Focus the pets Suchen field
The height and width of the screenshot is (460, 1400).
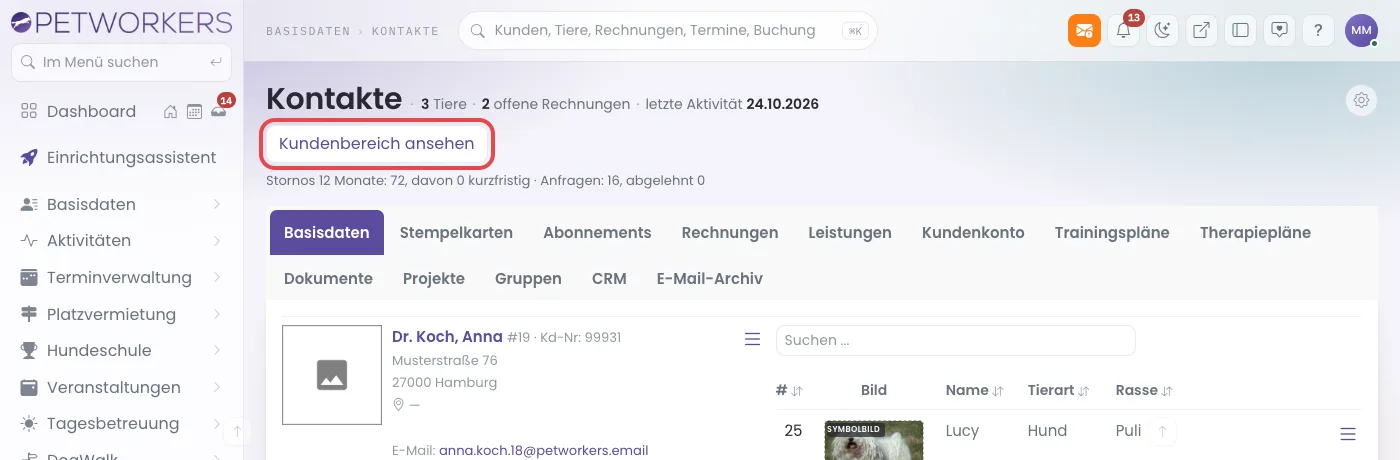(x=955, y=340)
